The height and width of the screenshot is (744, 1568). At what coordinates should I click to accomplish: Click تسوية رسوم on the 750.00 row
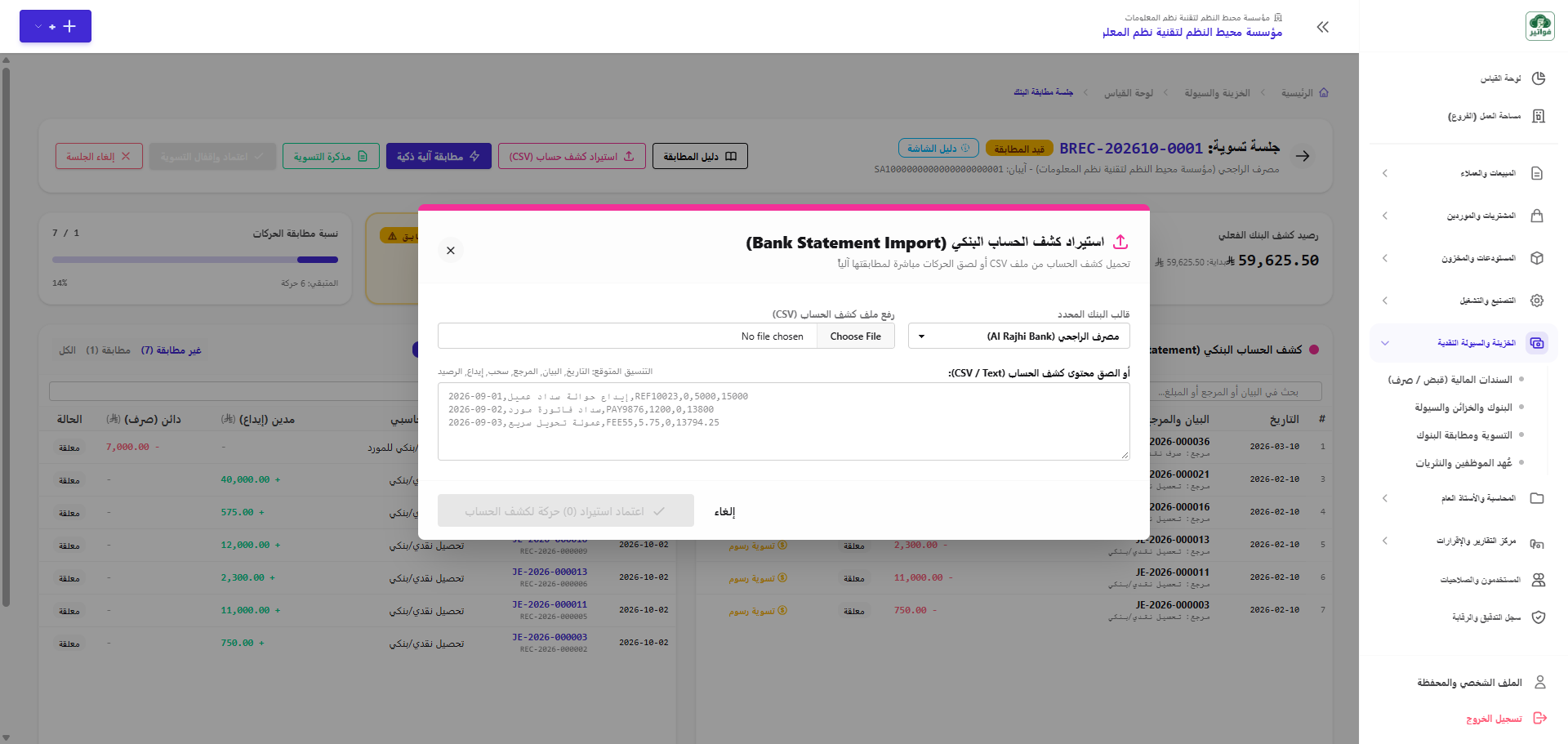(x=758, y=610)
